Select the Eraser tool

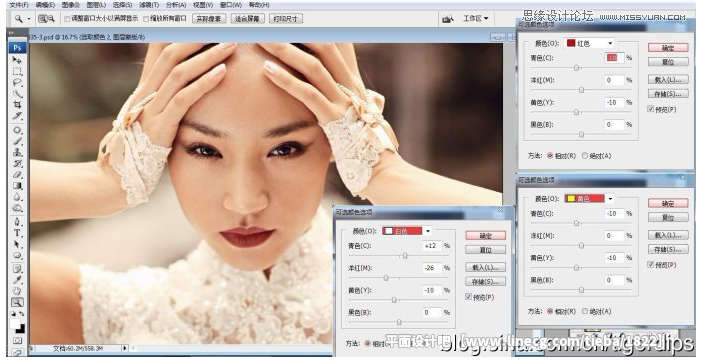(x=17, y=175)
